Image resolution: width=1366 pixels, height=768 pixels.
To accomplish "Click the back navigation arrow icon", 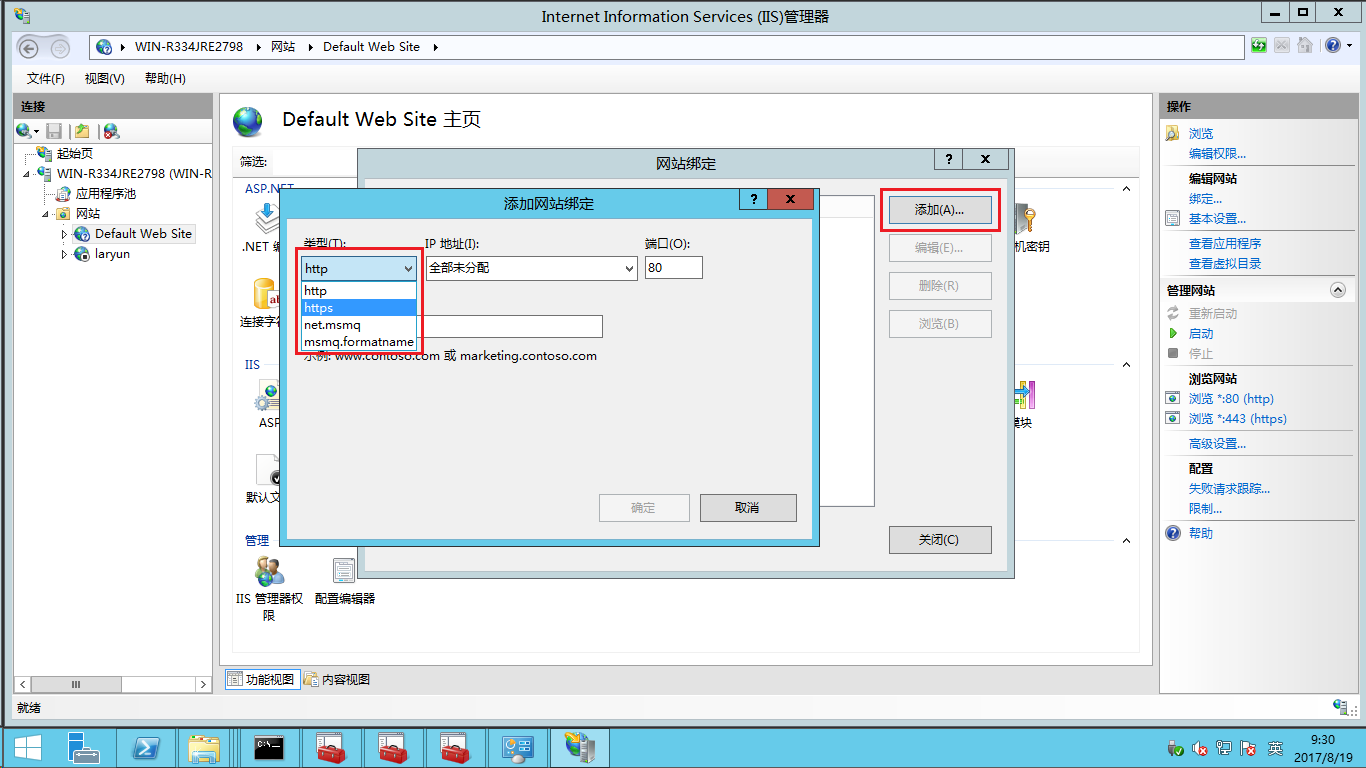I will (x=29, y=47).
